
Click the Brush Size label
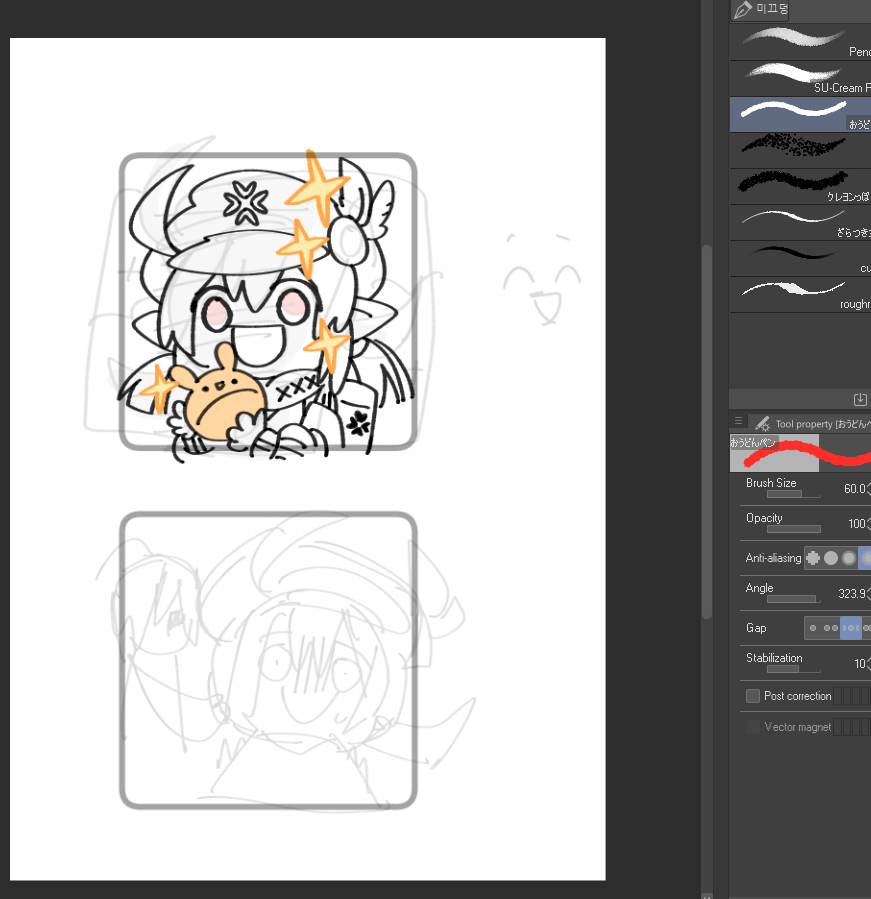point(771,483)
